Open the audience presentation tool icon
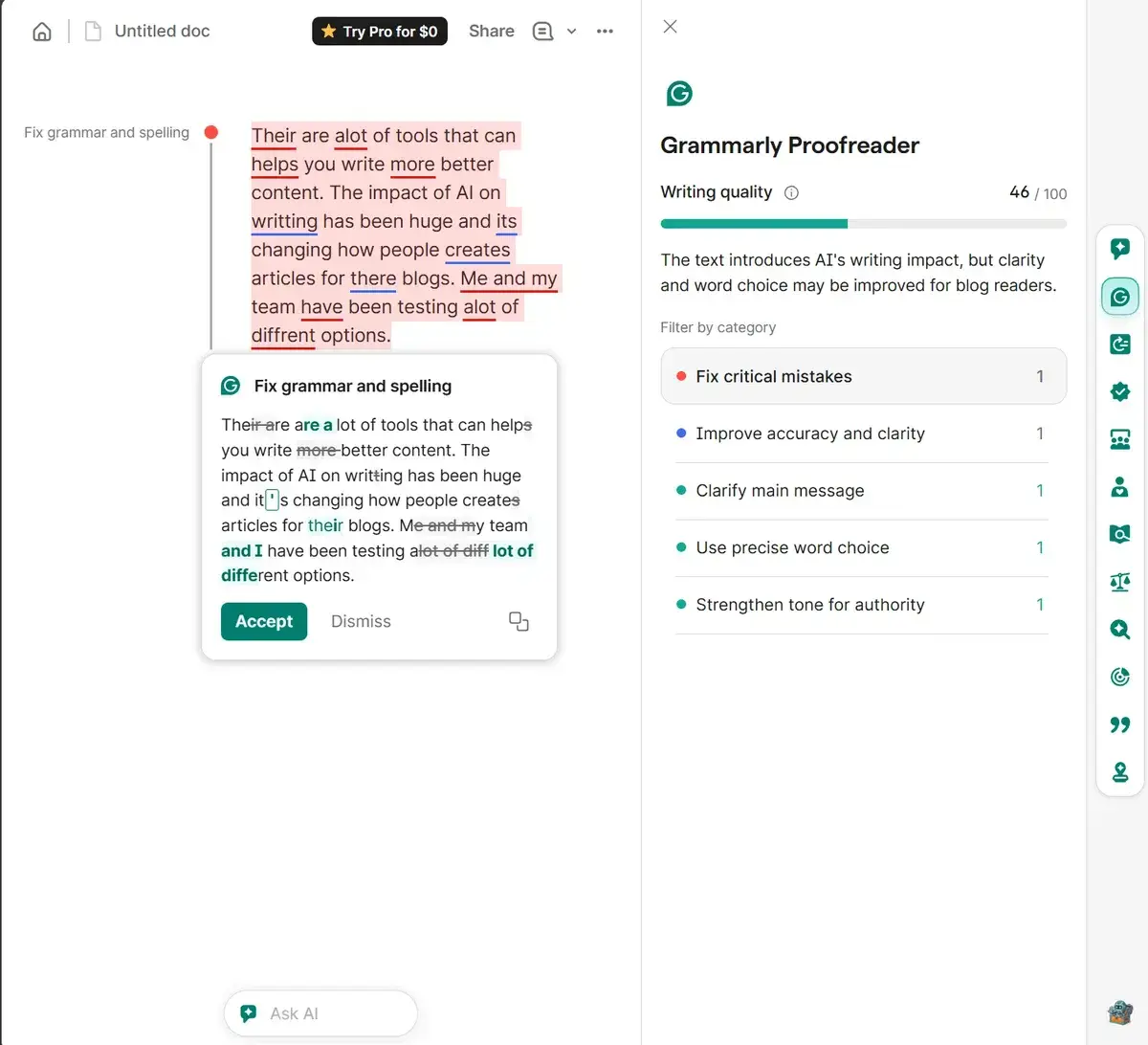The image size is (1148, 1045). [1119, 439]
